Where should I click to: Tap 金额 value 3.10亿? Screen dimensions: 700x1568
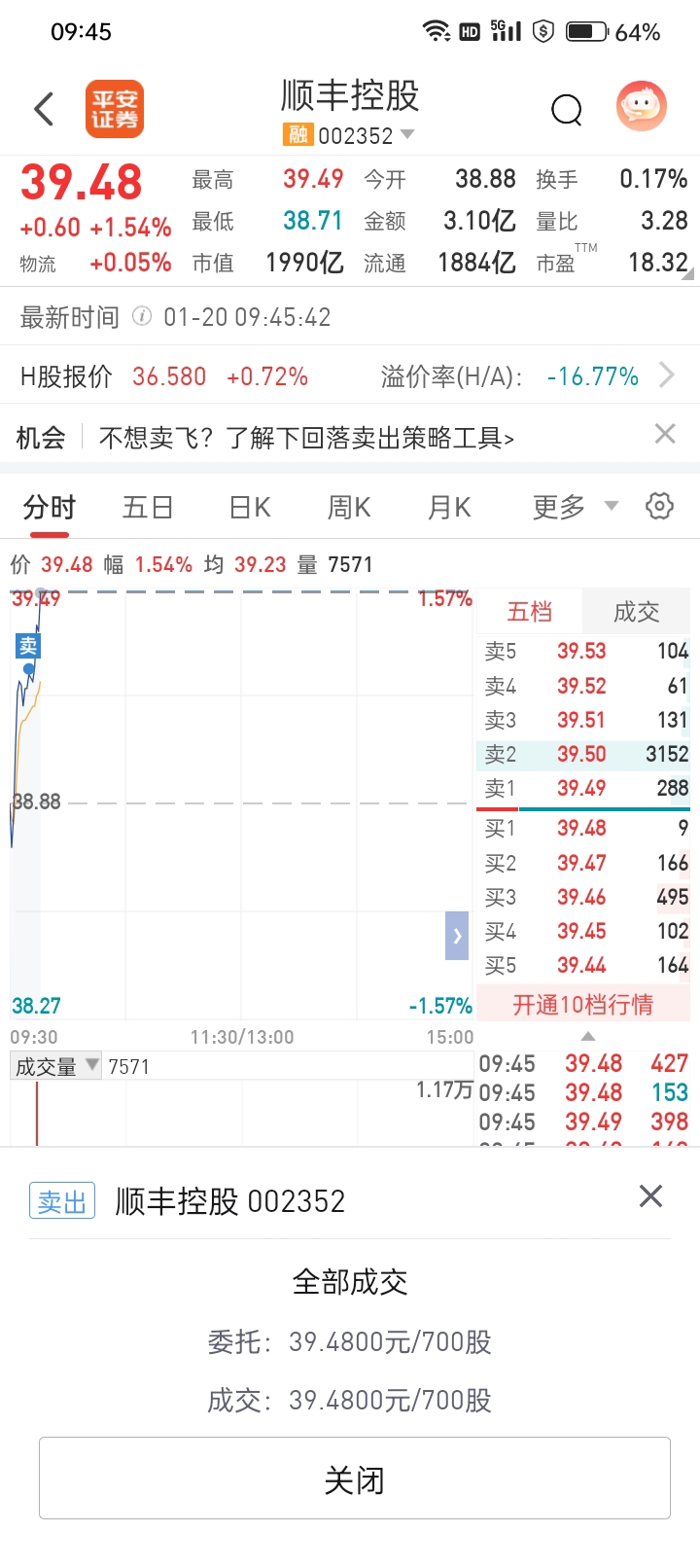479,221
